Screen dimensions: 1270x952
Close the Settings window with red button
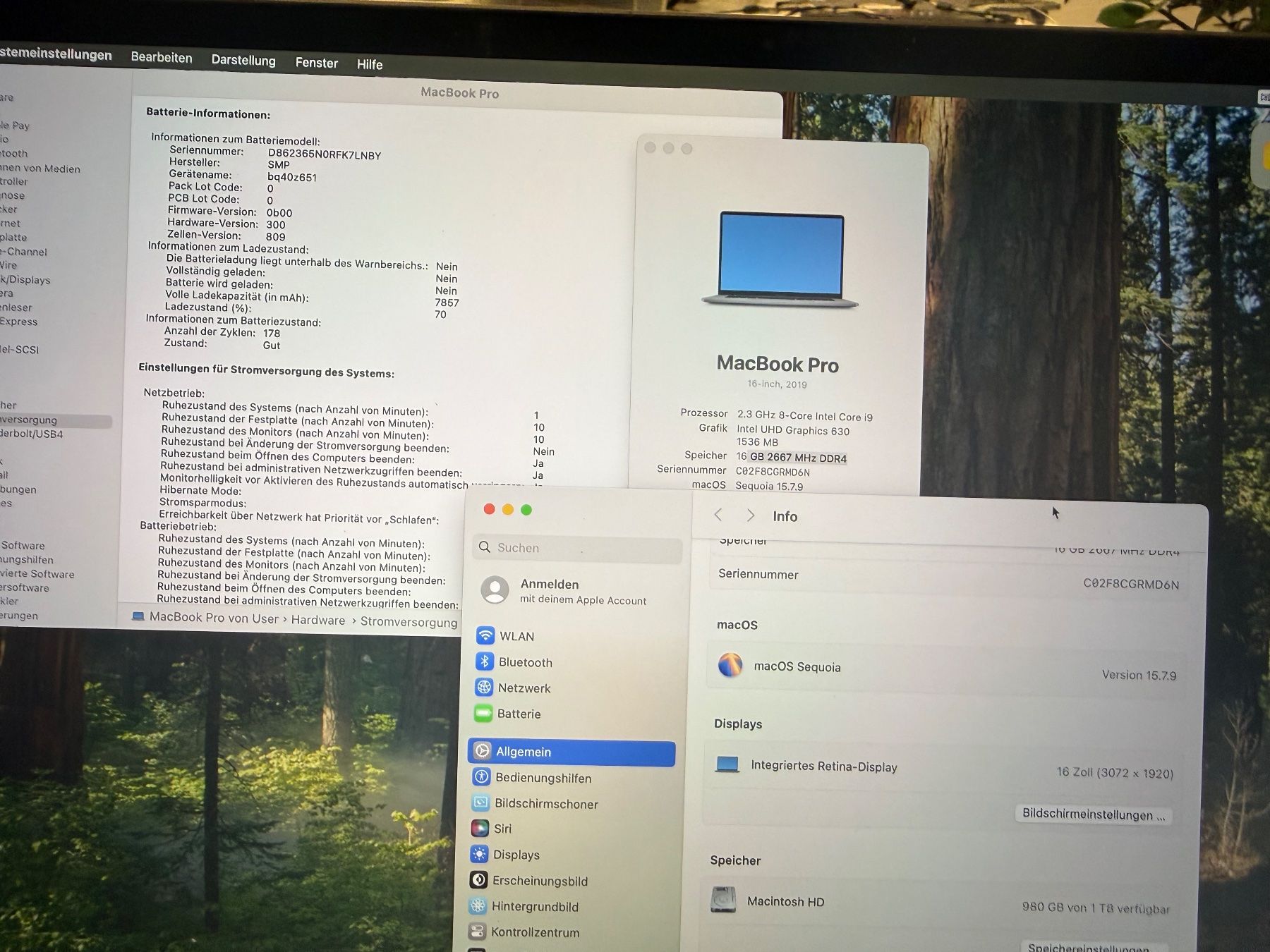click(489, 509)
